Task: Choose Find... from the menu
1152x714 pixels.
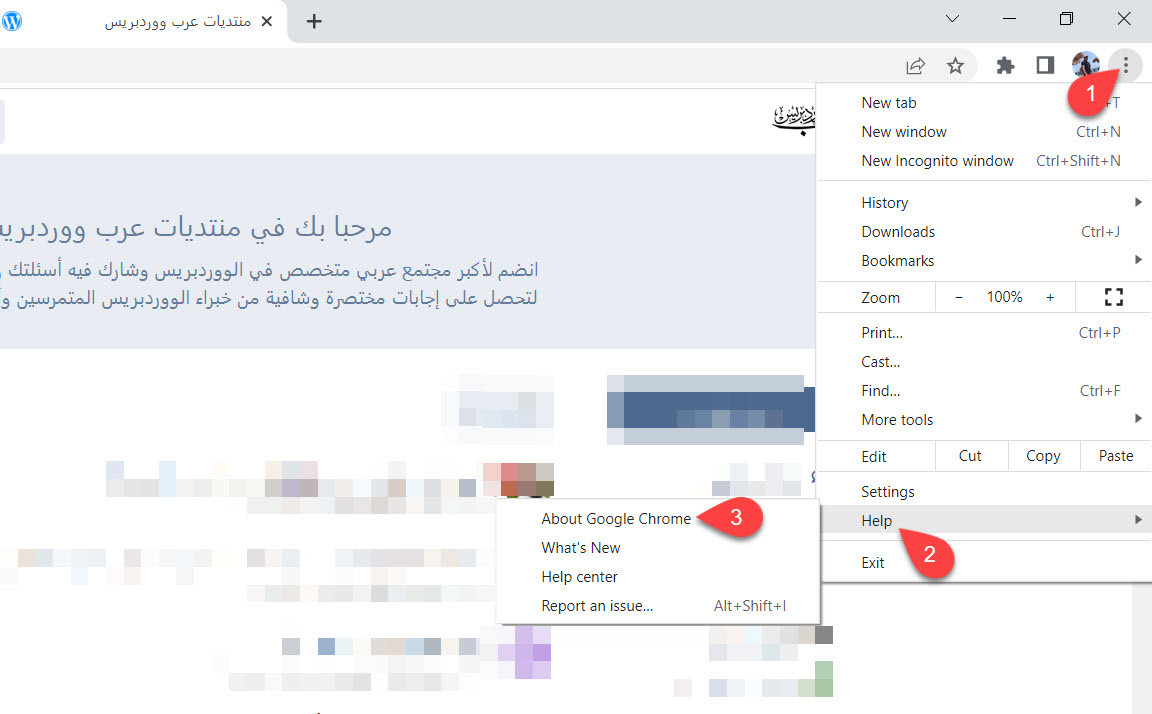Action: 984,391
